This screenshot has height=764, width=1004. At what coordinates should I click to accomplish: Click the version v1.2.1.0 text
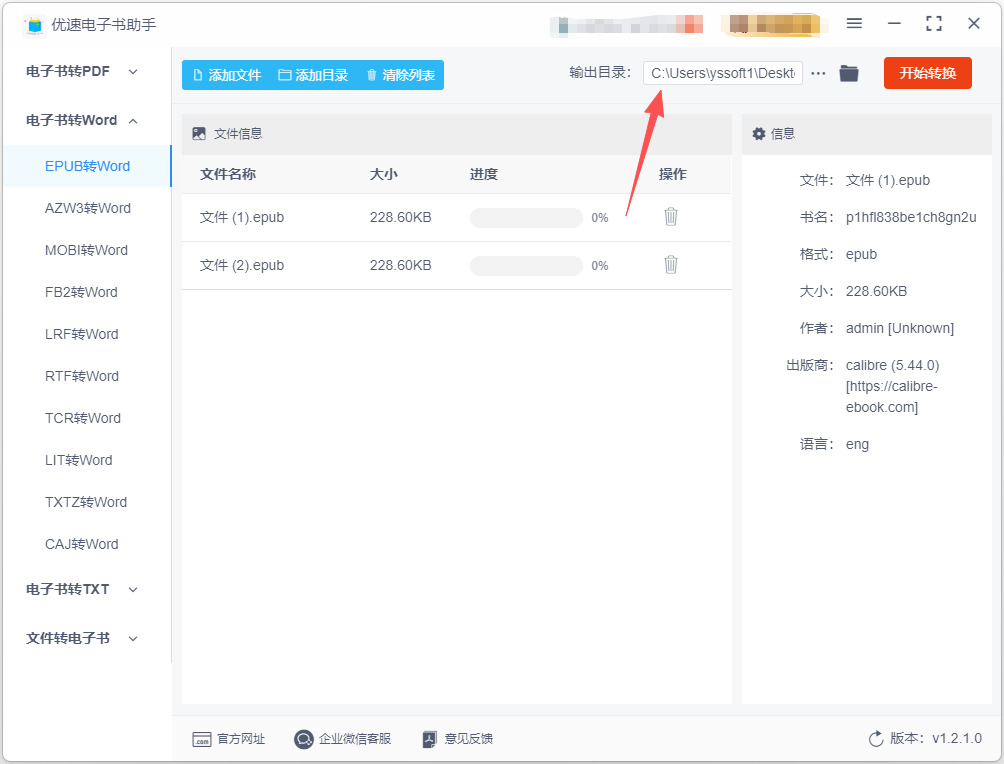coord(957,738)
